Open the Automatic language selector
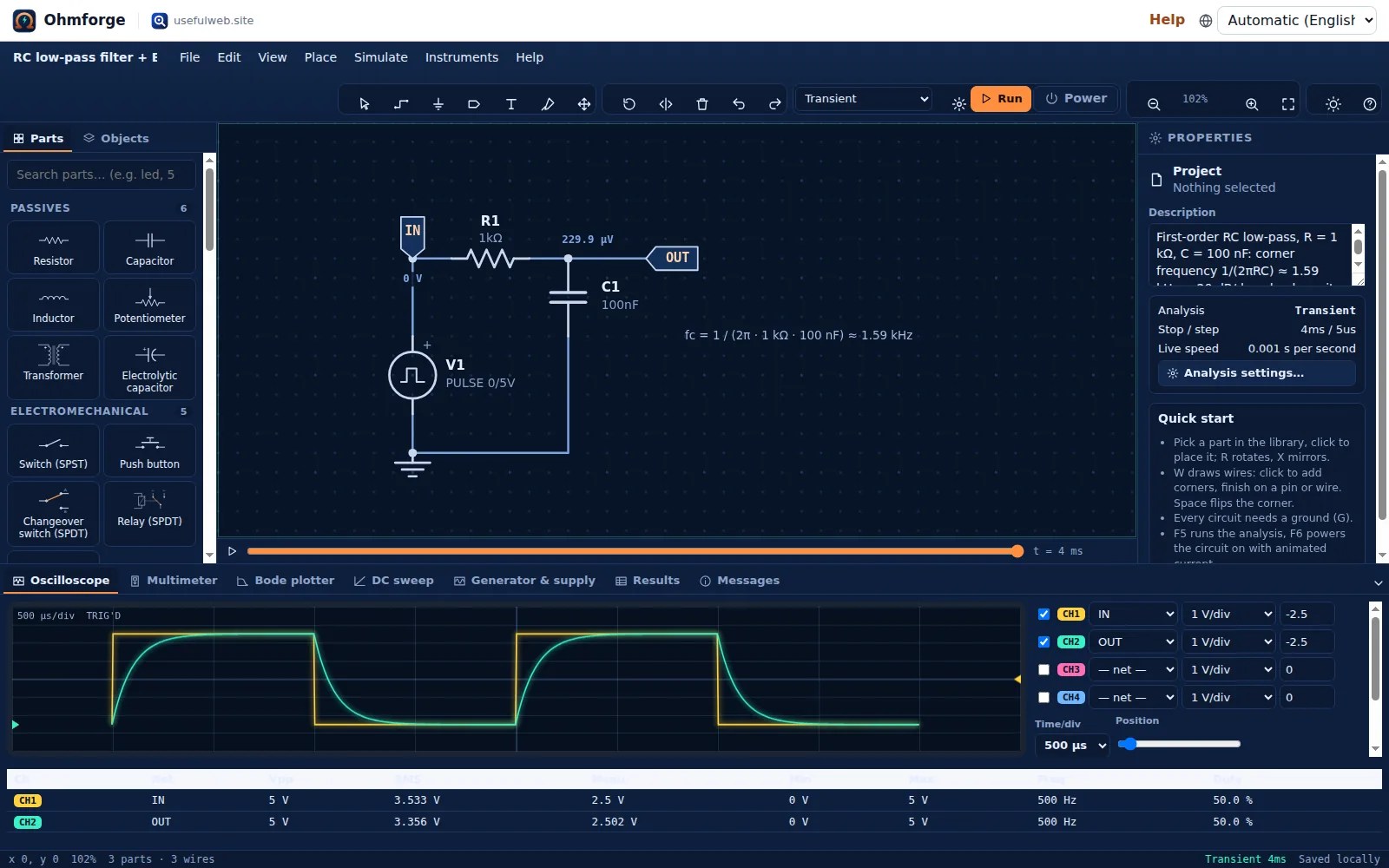 (1297, 20)
